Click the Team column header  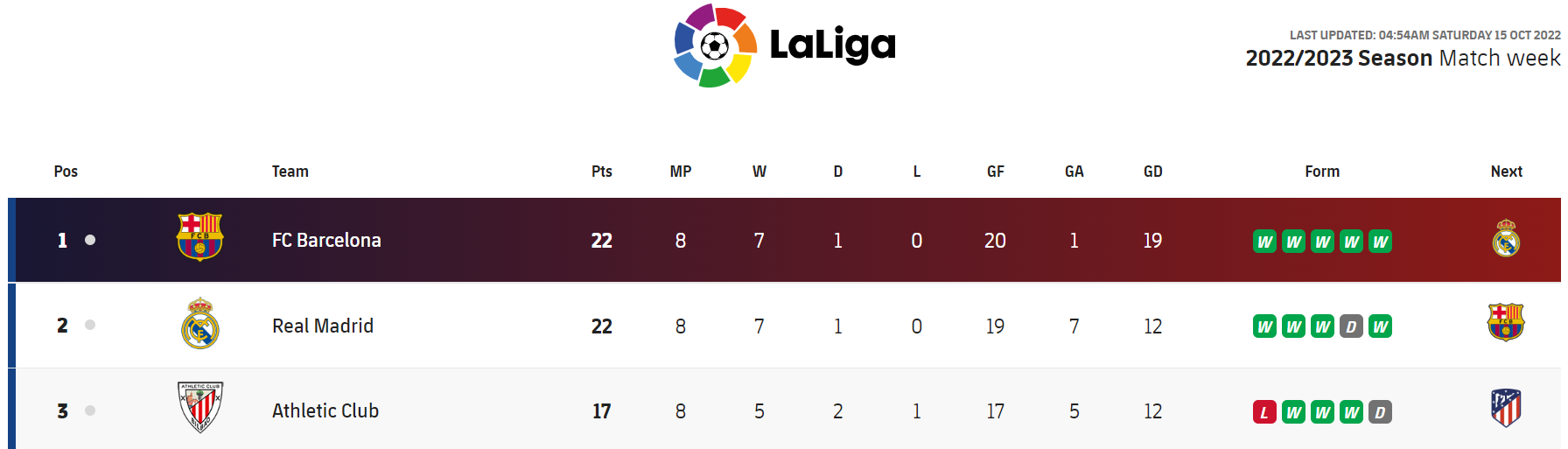click(x=290, y=172)
